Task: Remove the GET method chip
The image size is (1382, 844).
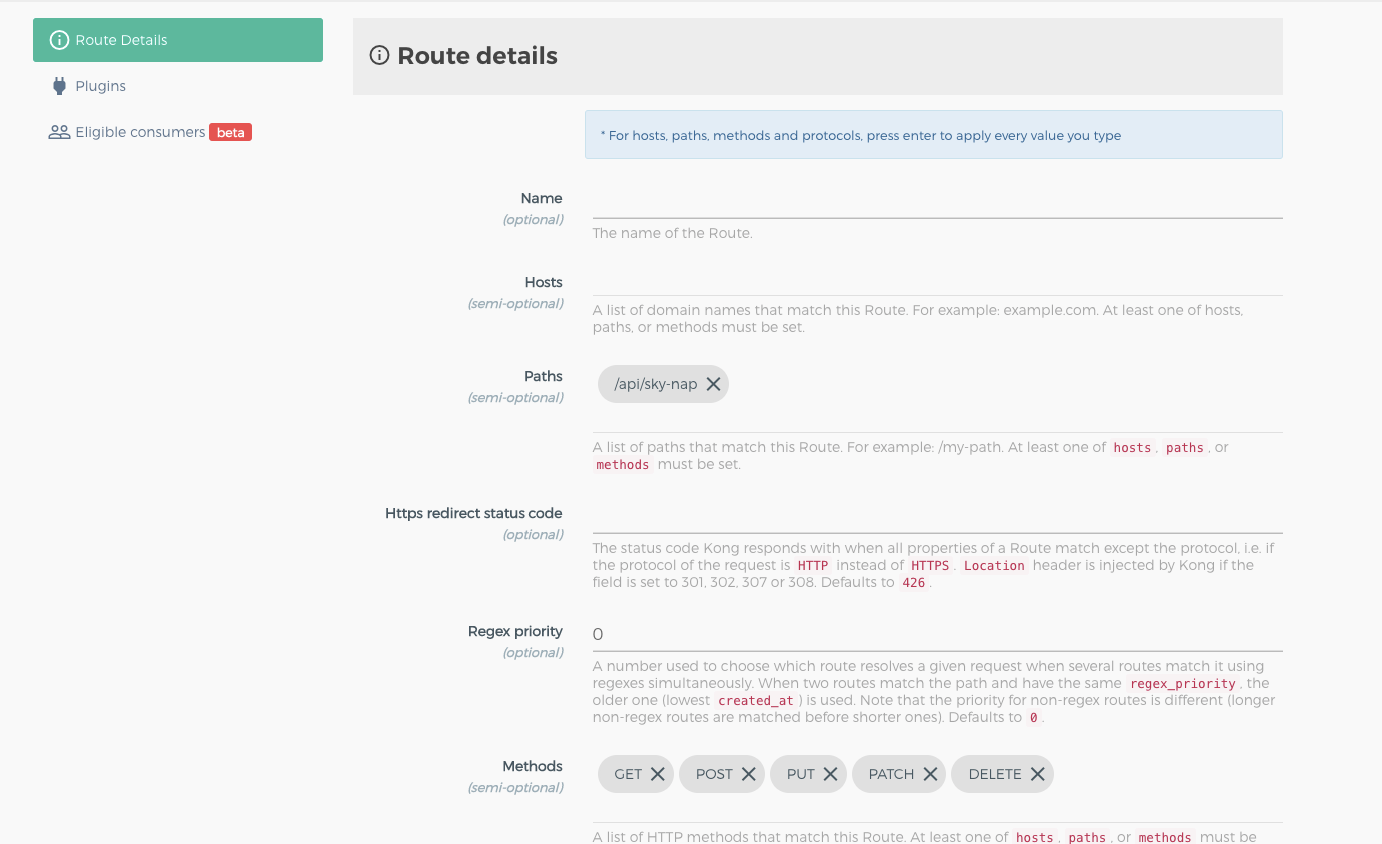Action: 657,774
